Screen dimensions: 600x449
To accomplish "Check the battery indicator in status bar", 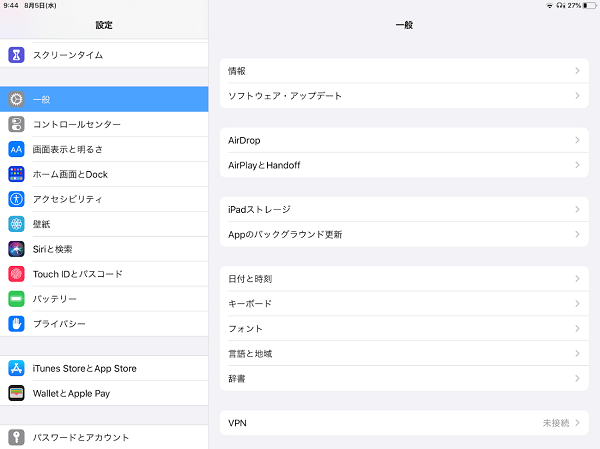I will point(590,5).
